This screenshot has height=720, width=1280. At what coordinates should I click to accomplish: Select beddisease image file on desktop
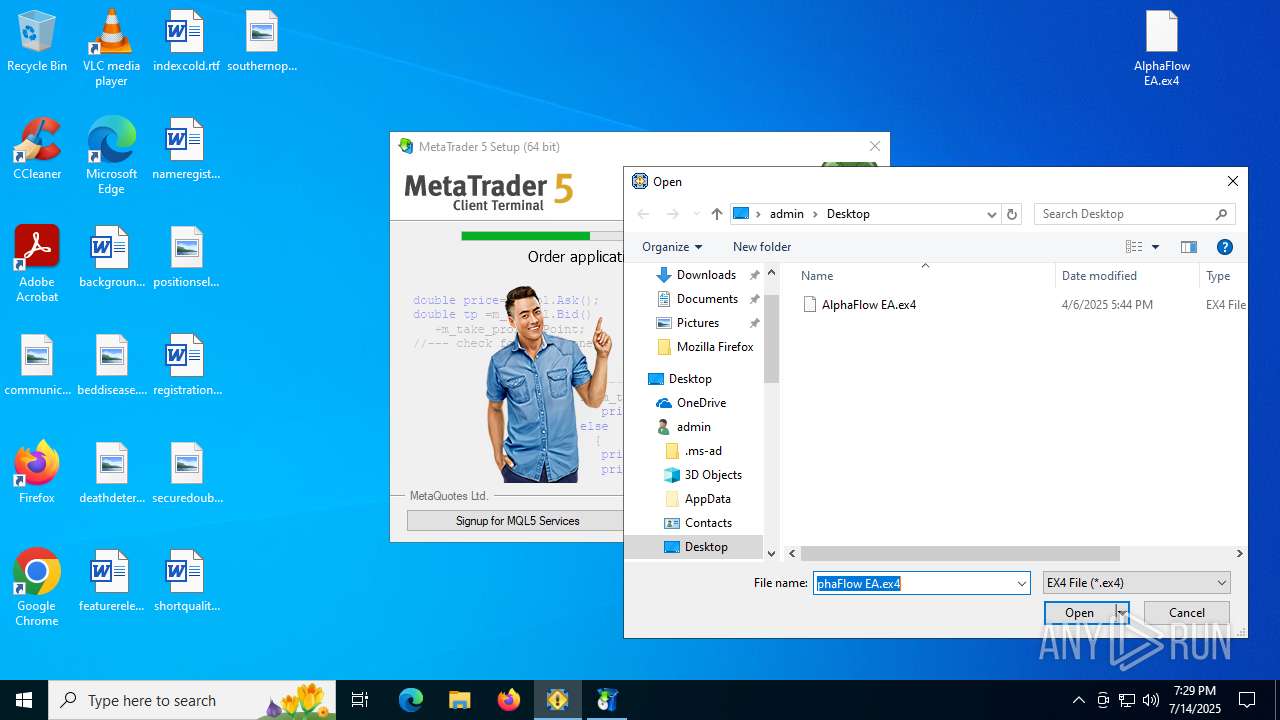pos(111,365)
